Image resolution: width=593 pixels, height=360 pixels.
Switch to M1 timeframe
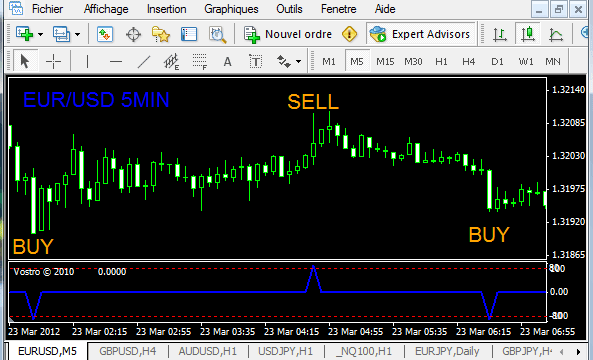[x=329, y=61]
